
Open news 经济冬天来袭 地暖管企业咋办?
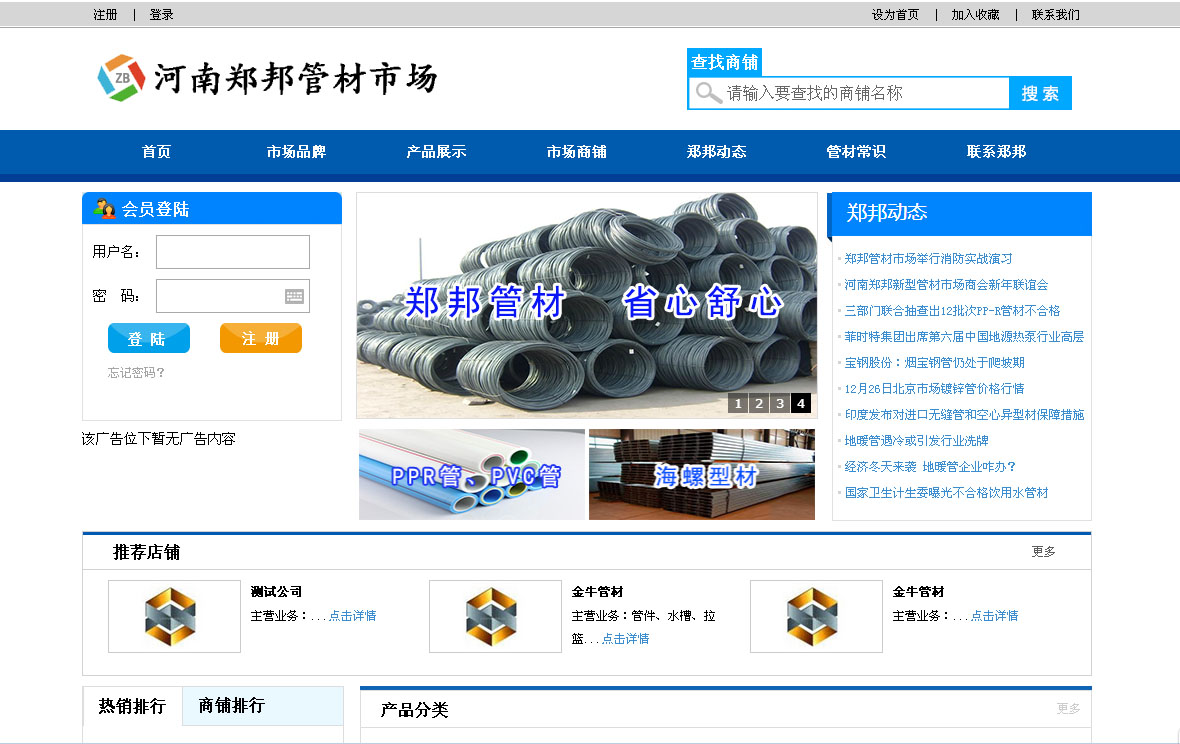click(x=930, y=466)
